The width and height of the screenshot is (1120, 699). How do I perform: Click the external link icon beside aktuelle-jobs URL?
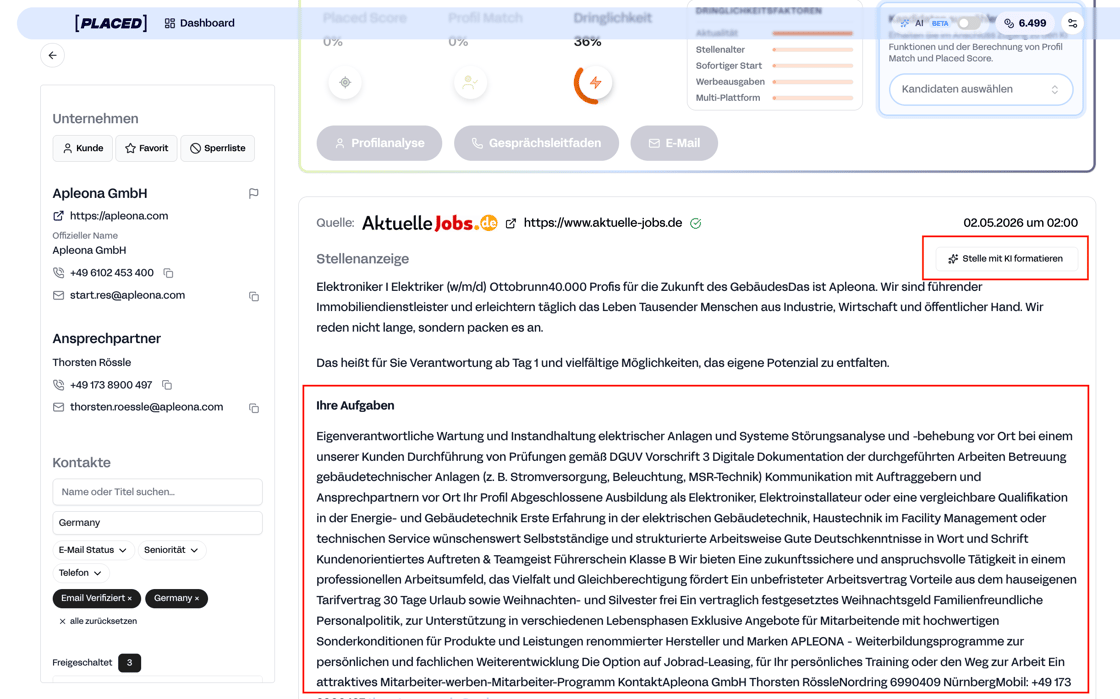(511, 223)
